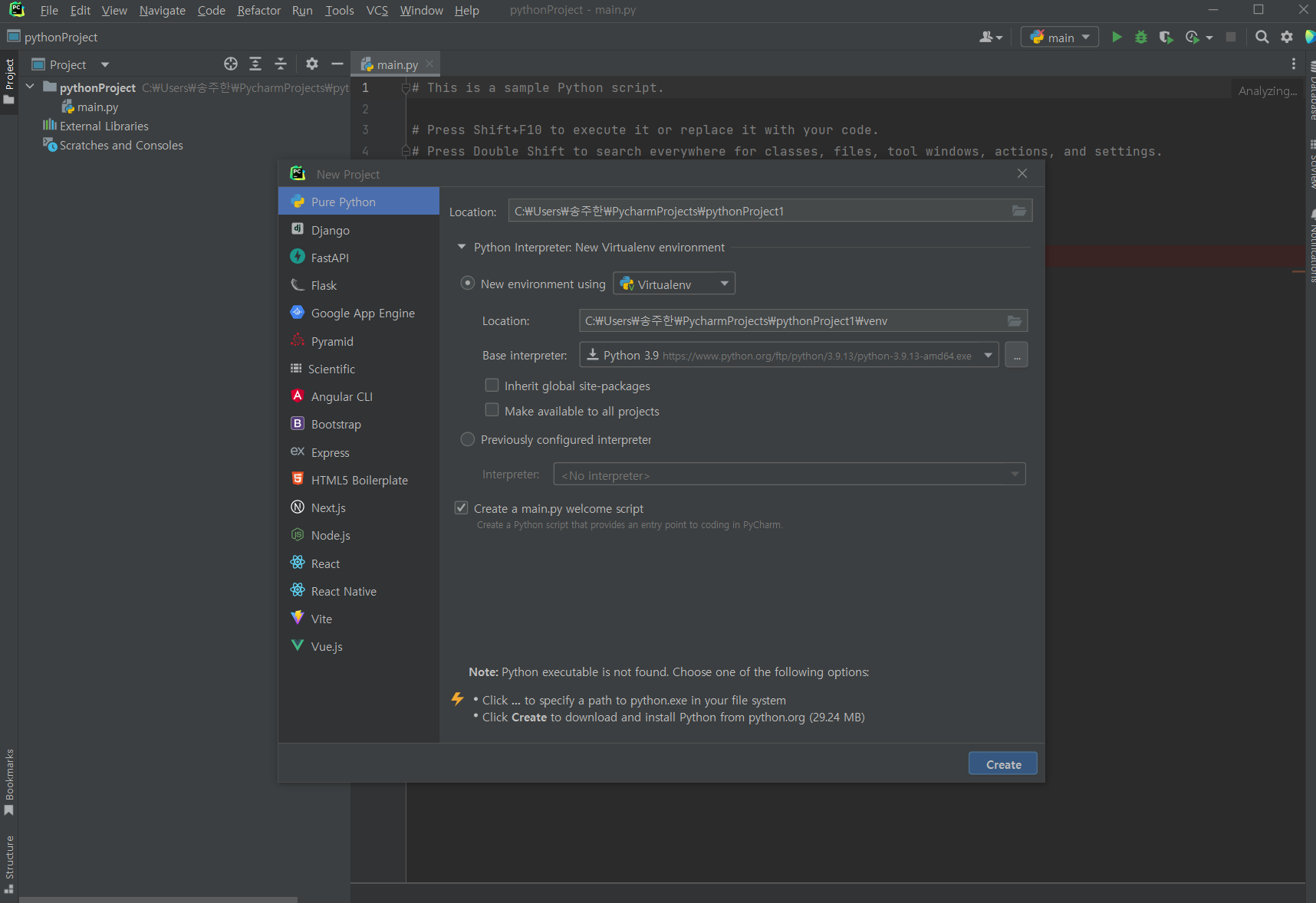Image resolution: width=1316 pixels, height=903 pixels.
Task: Click the Code With Me user icon
Action: coord(991,37)
